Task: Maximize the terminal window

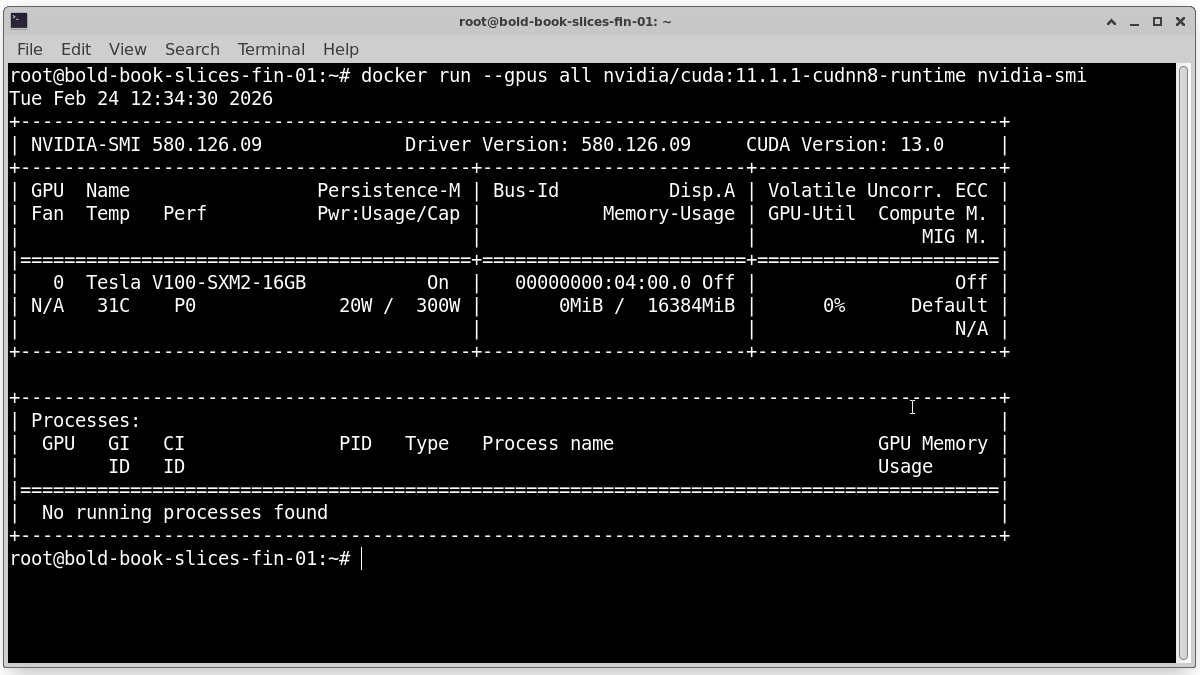Action: coord(1157,21)
